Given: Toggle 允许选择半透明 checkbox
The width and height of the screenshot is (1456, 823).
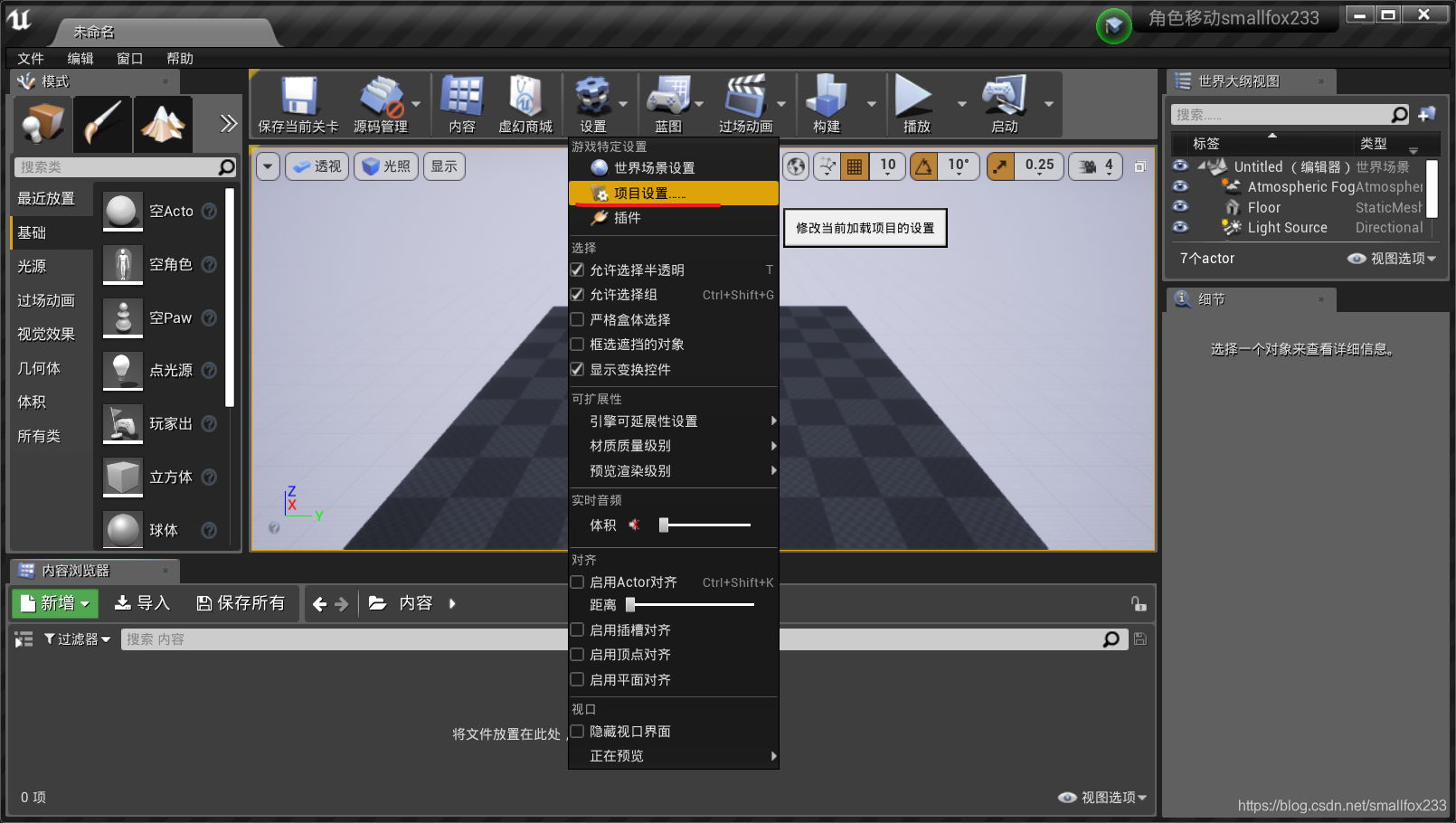Looking at the screenshot, I should pos(577,270).
